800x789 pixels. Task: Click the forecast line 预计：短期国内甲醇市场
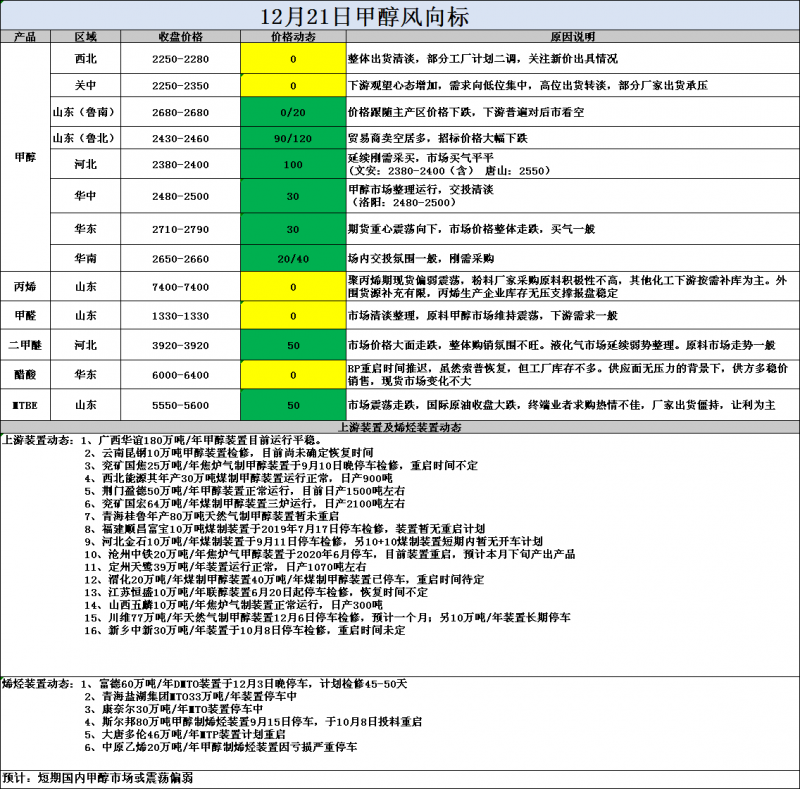click(97, 778)
